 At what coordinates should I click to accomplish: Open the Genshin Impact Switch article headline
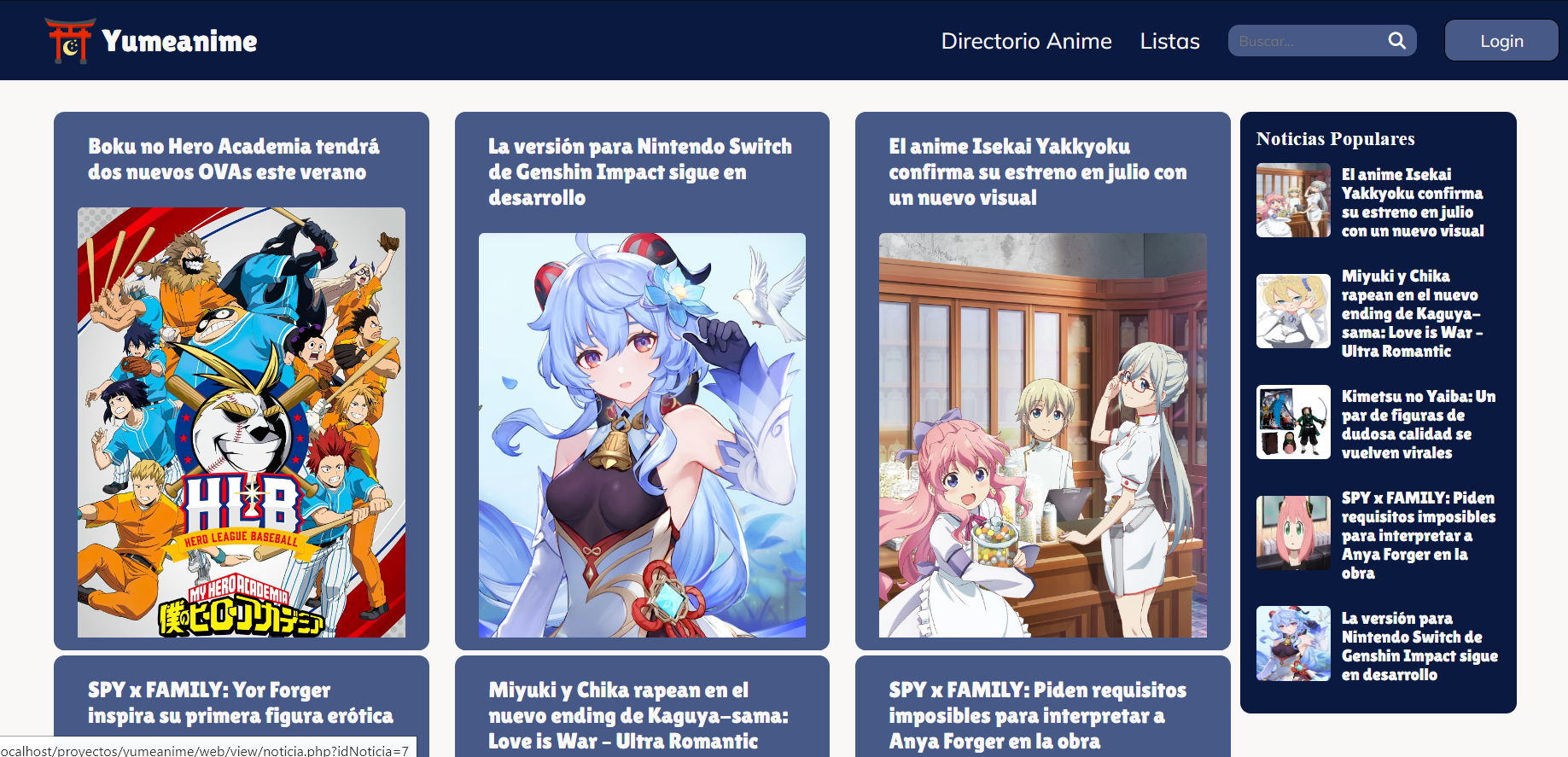(x=639, y=172)
